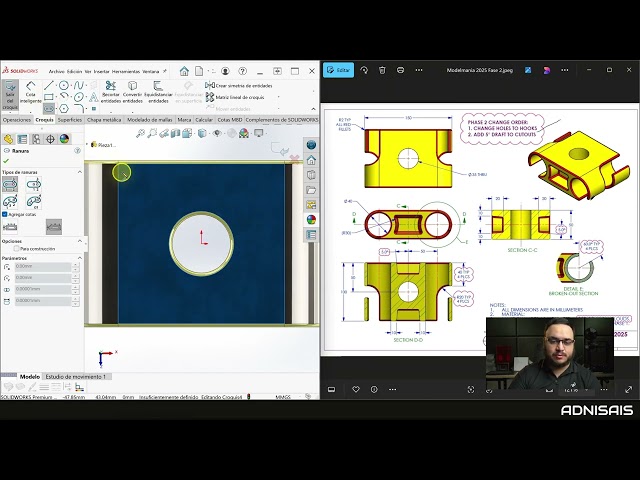Click the slot width parameter field
The image size is (640, 480).
tap(43, 289)
